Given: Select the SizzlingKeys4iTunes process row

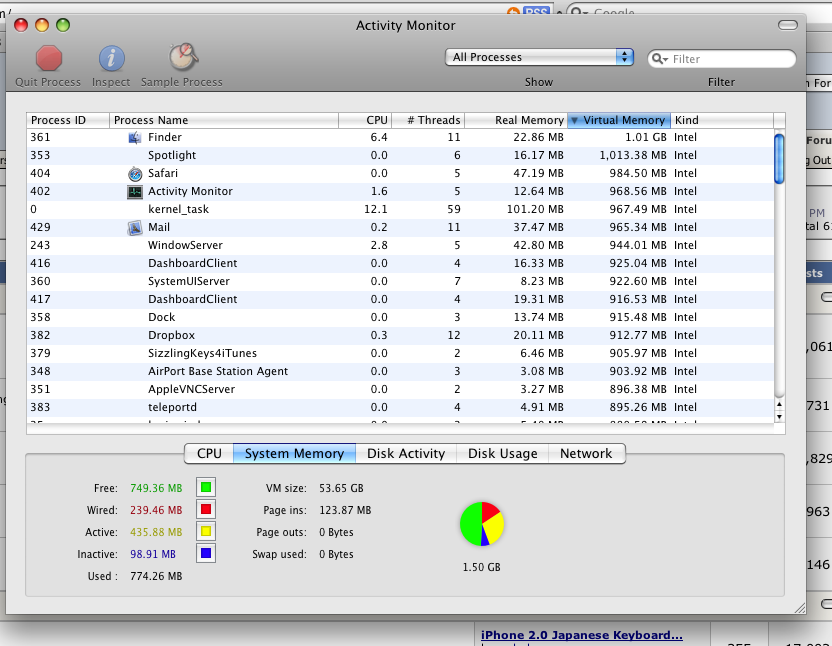Looking at the screenshot, I should pyautogui.click(x=400, y=354).
